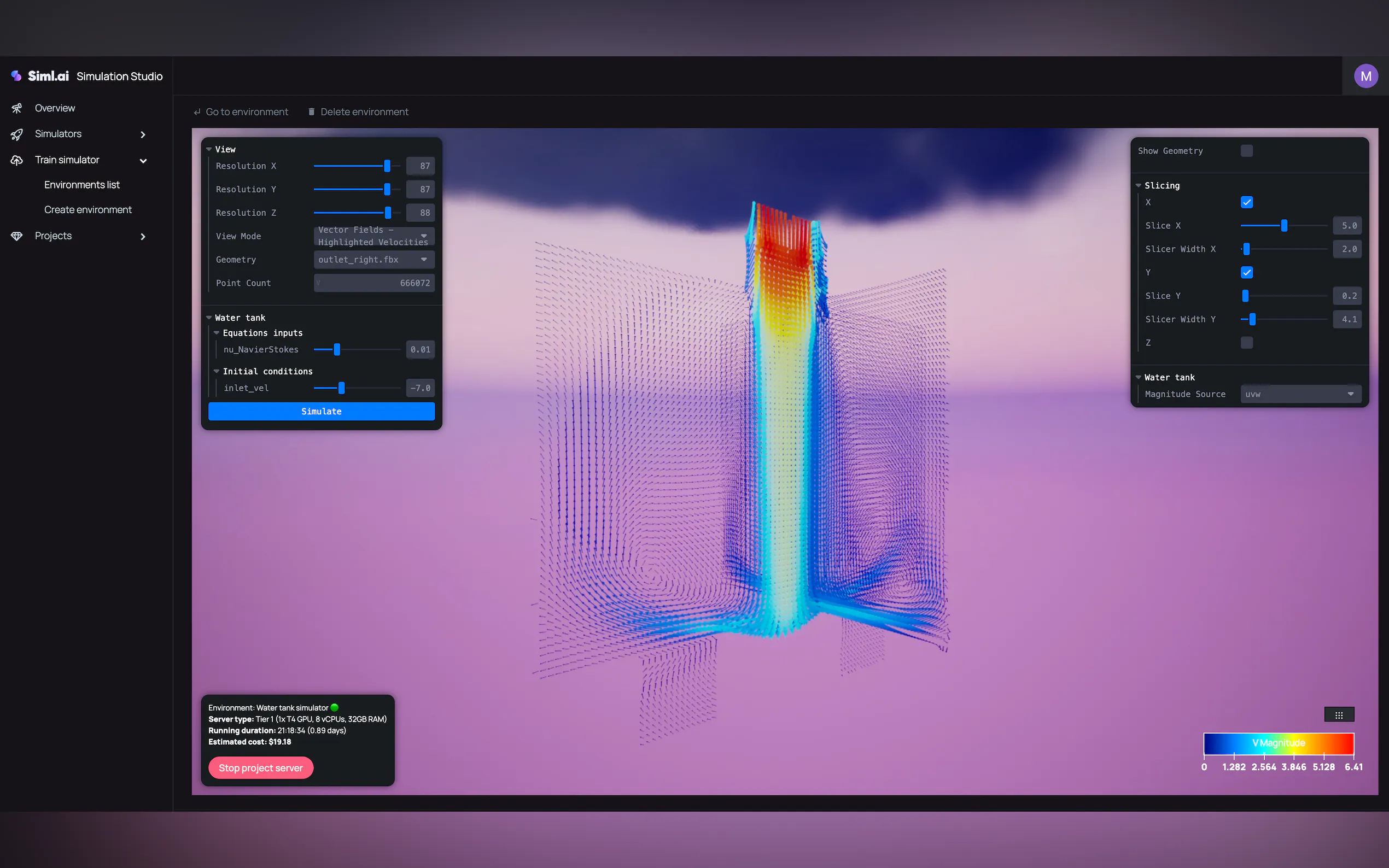The height and width of the screenshot is (868, 1389).
Task: Click the Projects diamond icon
Action: 16,236
